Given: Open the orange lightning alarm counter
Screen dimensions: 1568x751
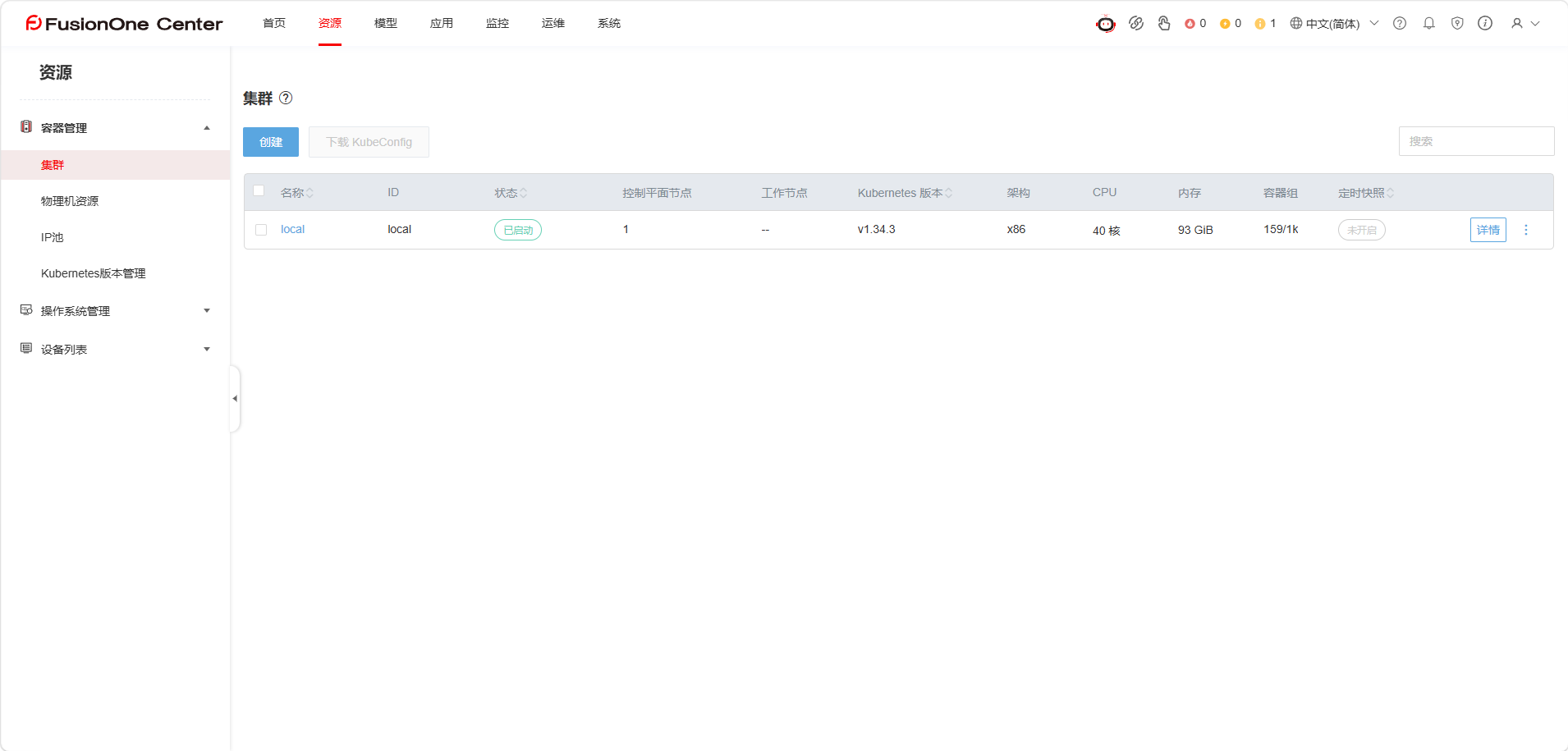Looking at the screenshot, I should pos(1231,24).
